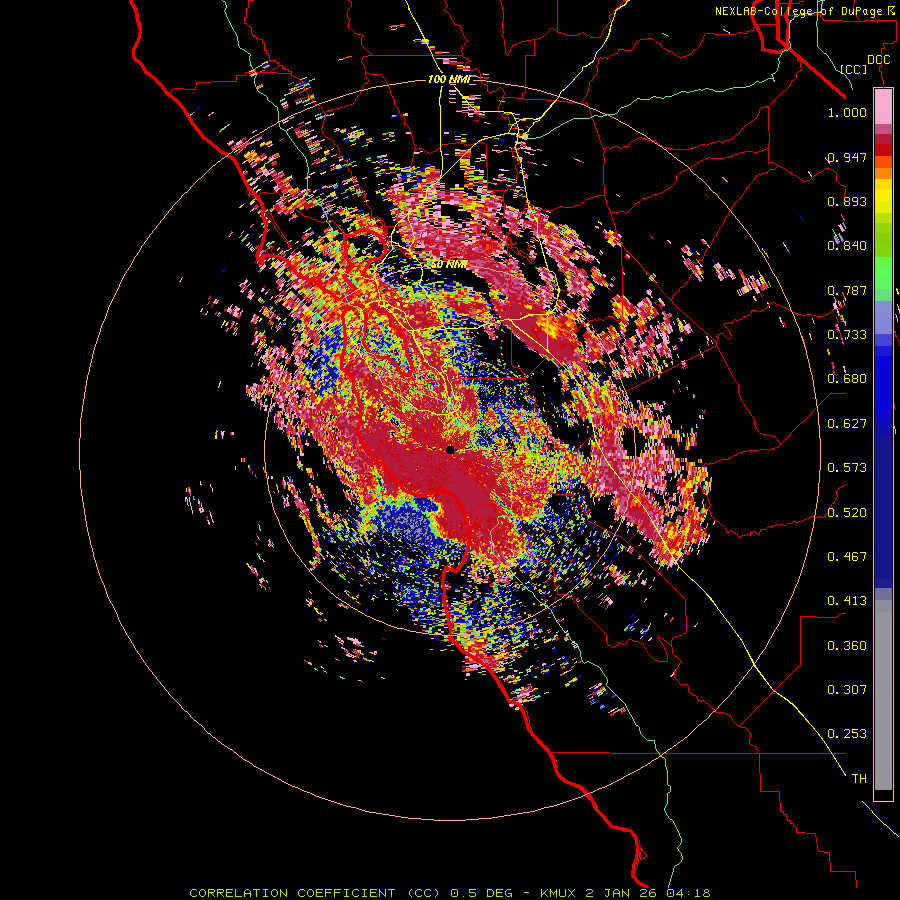
Task: Select the 0.467 legend value
Action: click(x=847, y=557)
